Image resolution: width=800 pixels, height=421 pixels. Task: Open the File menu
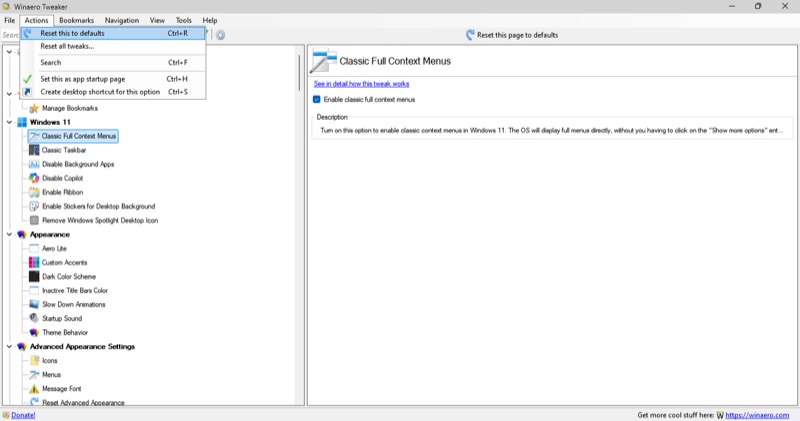click(10, 20)
